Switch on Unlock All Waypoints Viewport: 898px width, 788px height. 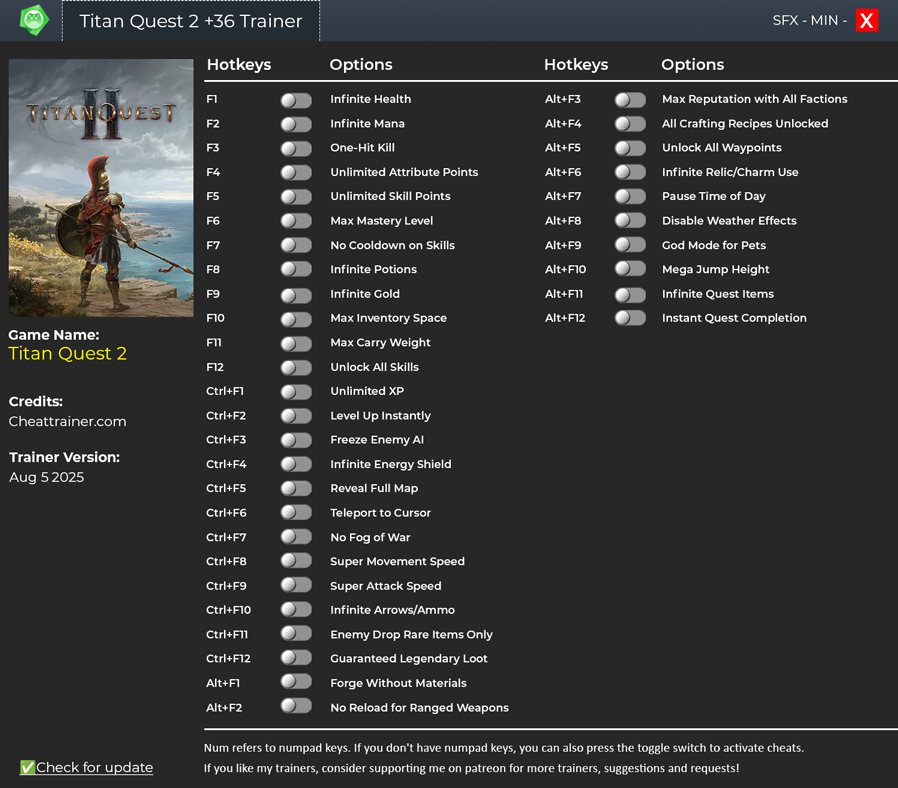click(630, 148)
